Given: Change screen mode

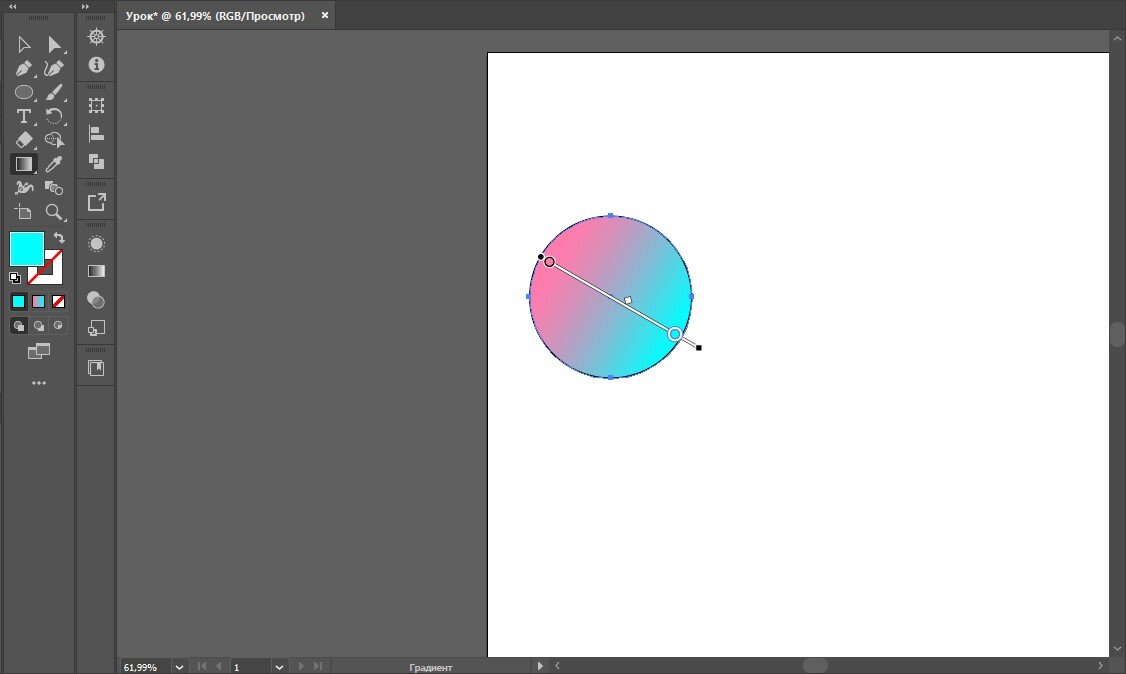Looking at the screenshot, I should pos(39,351).
